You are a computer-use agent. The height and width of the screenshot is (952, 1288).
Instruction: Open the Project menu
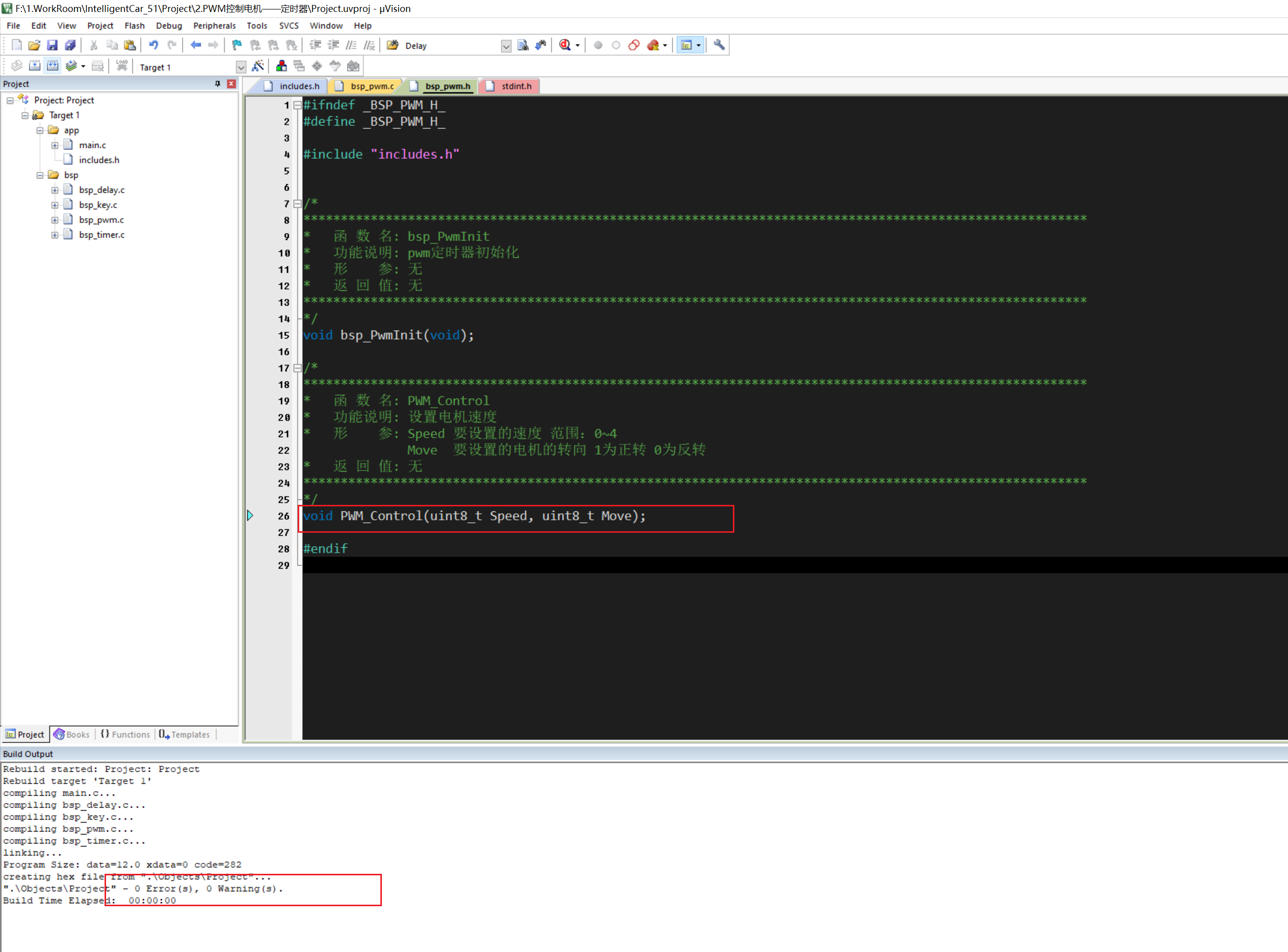(100, 26)
